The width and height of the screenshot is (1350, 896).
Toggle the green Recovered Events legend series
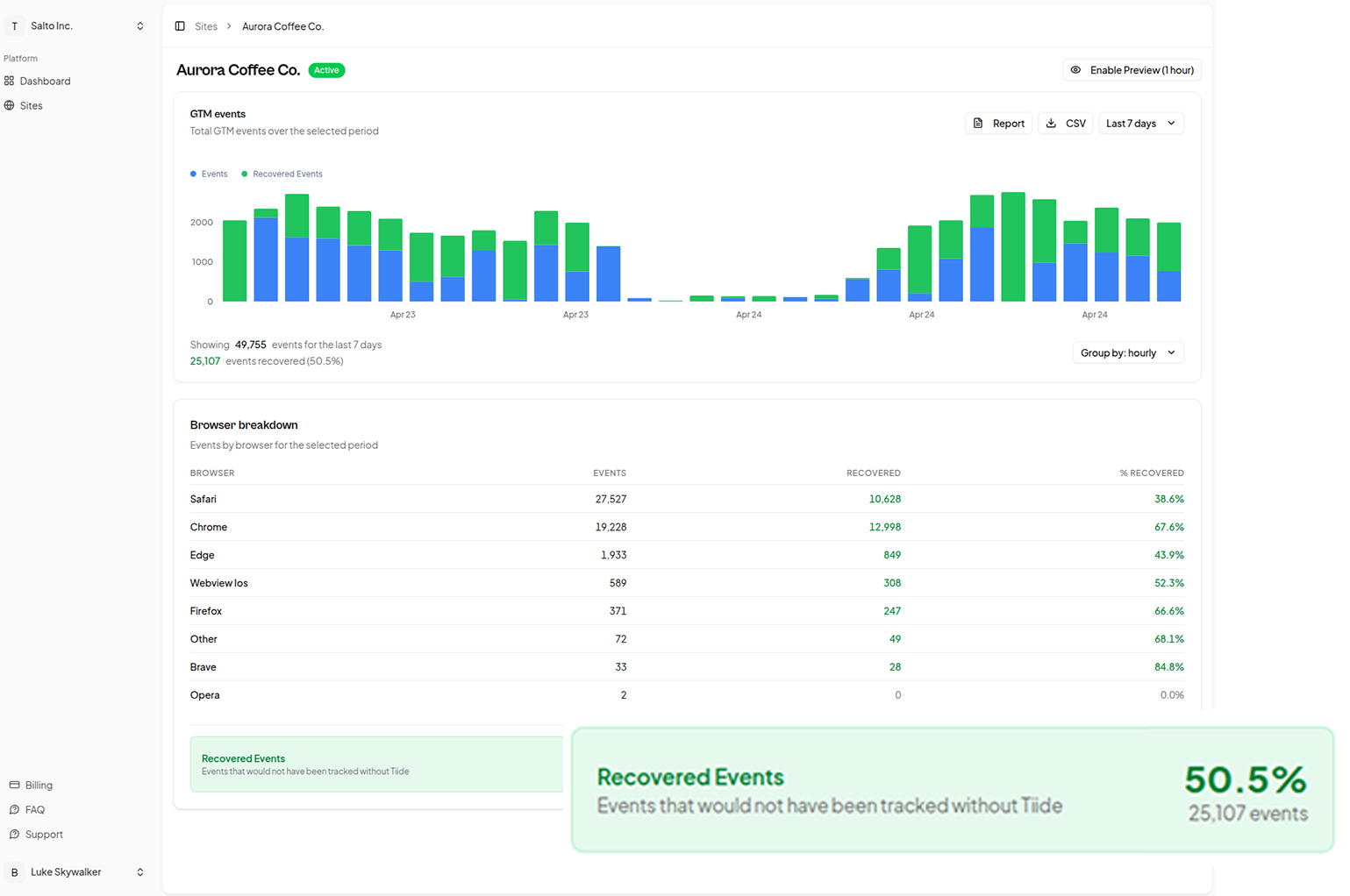click(x=282, y=174)
